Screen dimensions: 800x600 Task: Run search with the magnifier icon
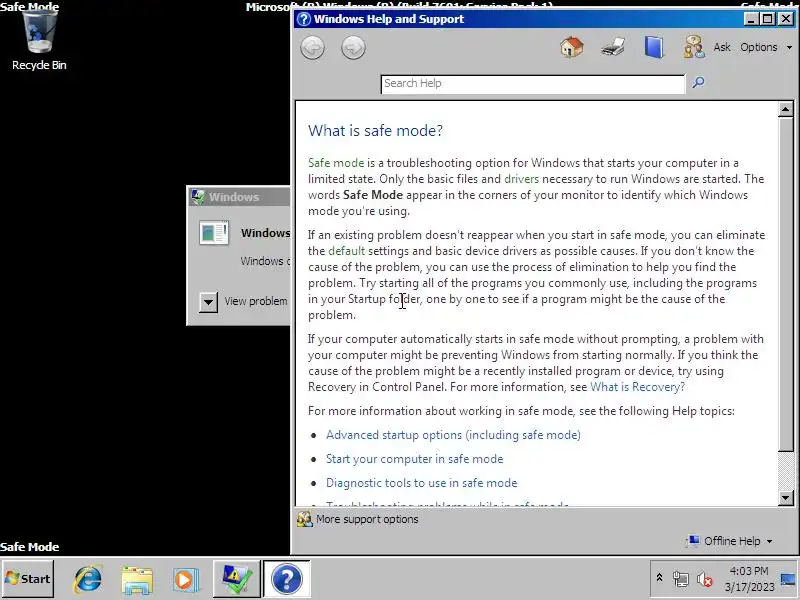[698, 82]
